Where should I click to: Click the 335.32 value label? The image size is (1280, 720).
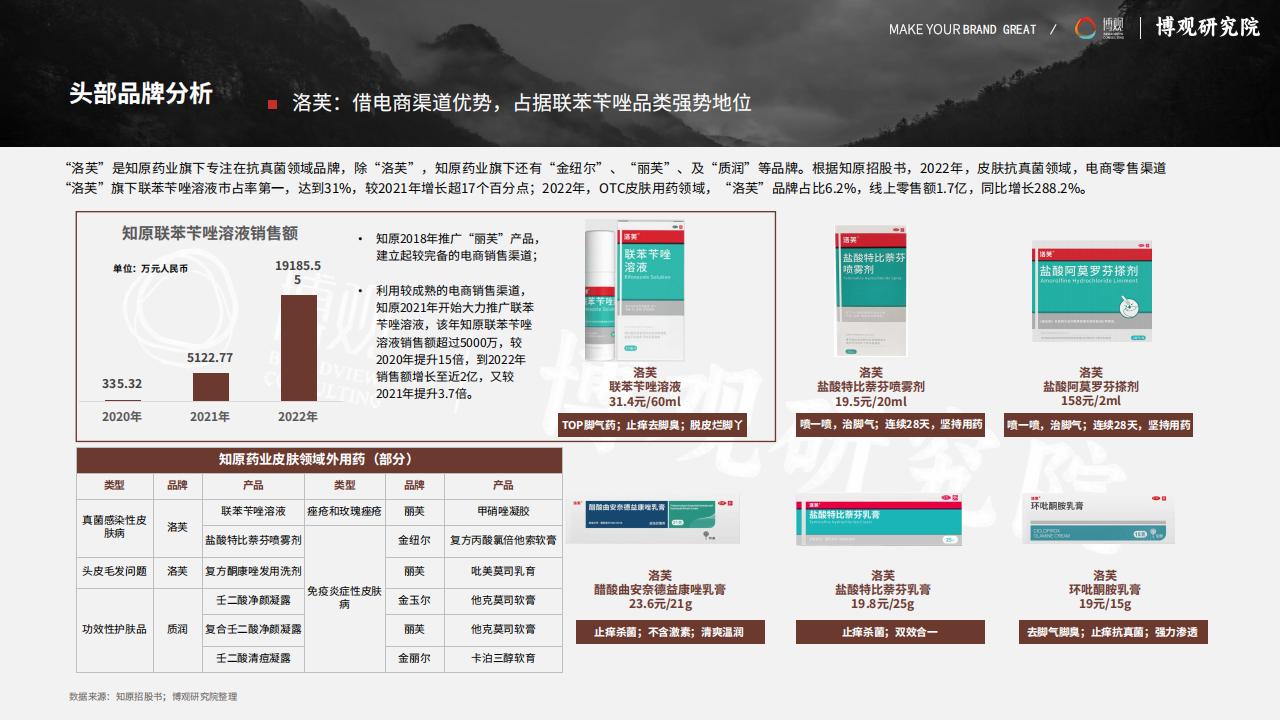pyautogui.click(x=122, y=384)
